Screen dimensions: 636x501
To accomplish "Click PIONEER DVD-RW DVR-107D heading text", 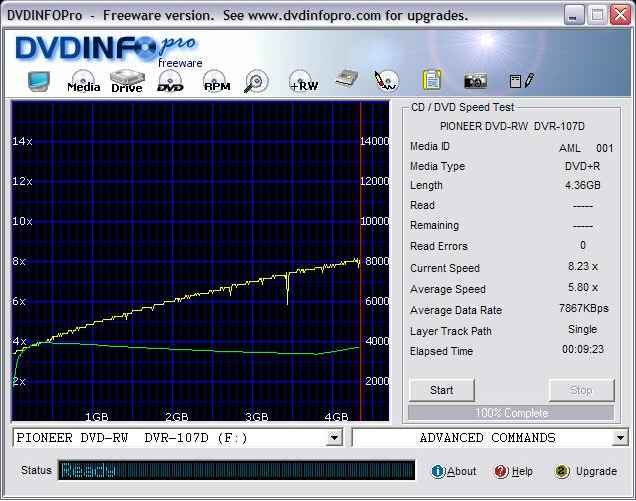I will tap(512, 127).
